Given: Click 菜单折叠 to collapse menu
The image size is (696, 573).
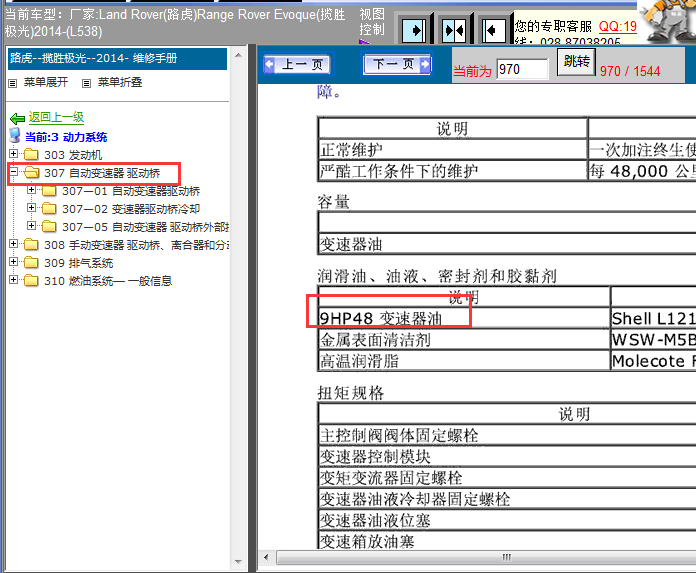Looking at the screenshot, I should pyautogui.click(x=120, y=82).
